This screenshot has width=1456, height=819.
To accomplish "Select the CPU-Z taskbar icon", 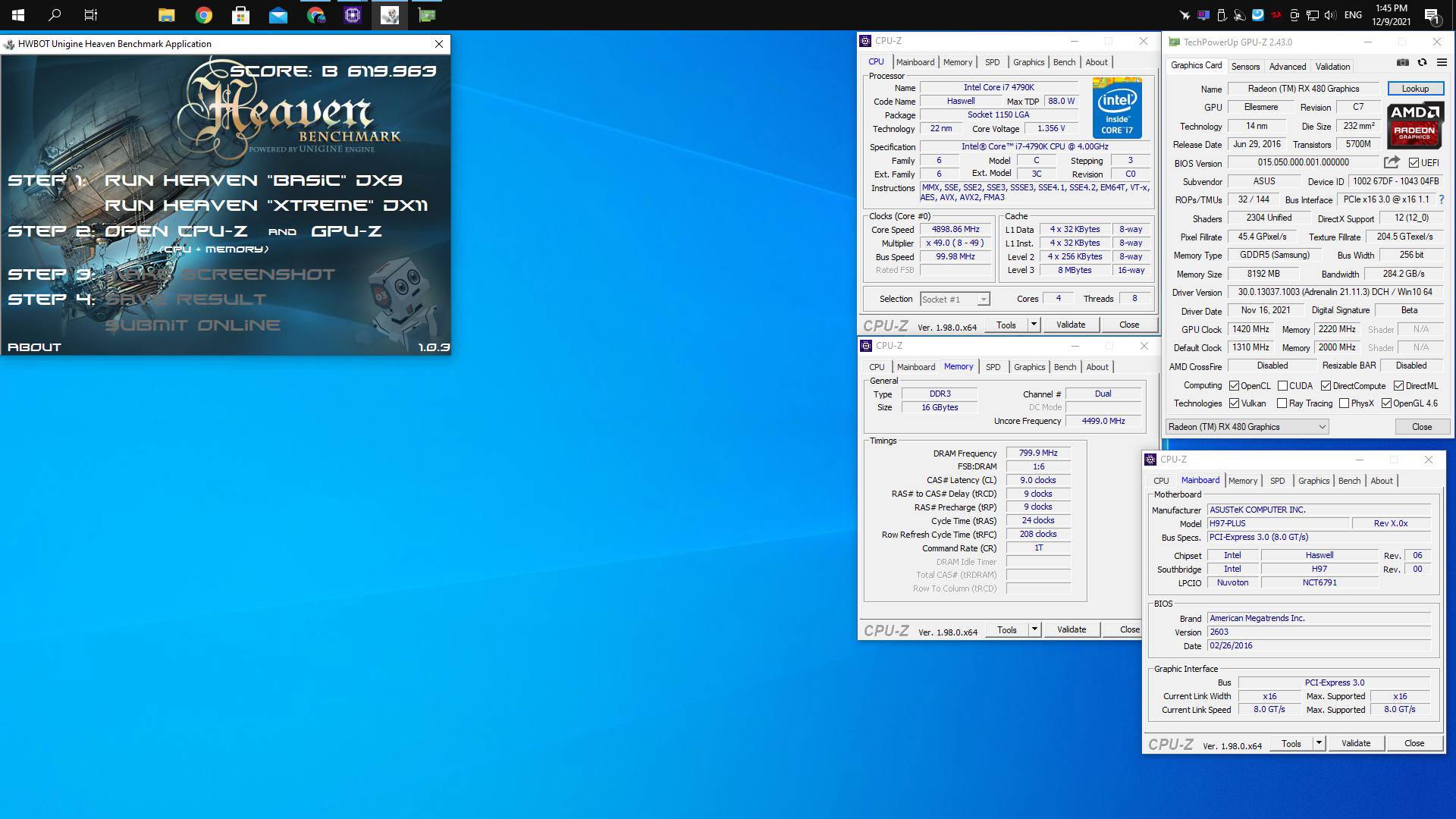I will pos(353,14).
